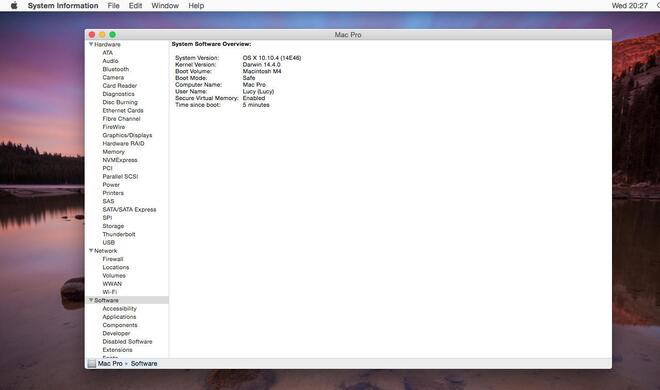Open the Window menu
The width and height of the screenshot is (660, 390).
[x=165, y=5]
